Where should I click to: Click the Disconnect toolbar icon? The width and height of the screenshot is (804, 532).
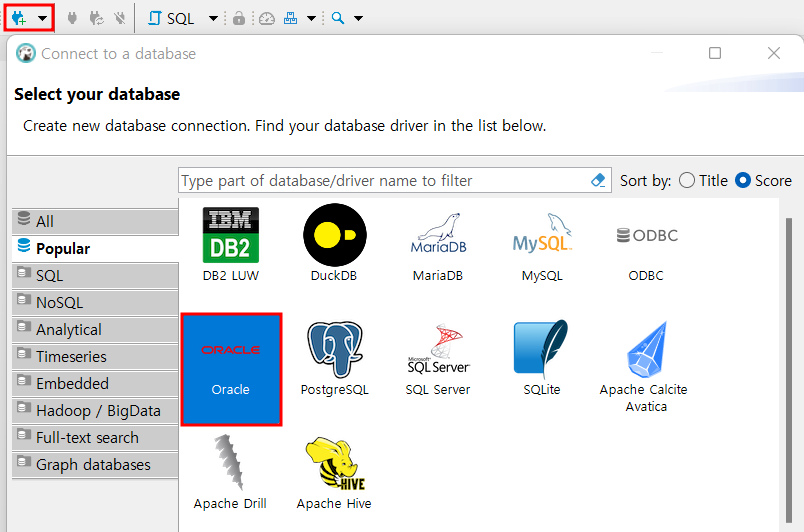click(119, 18)
